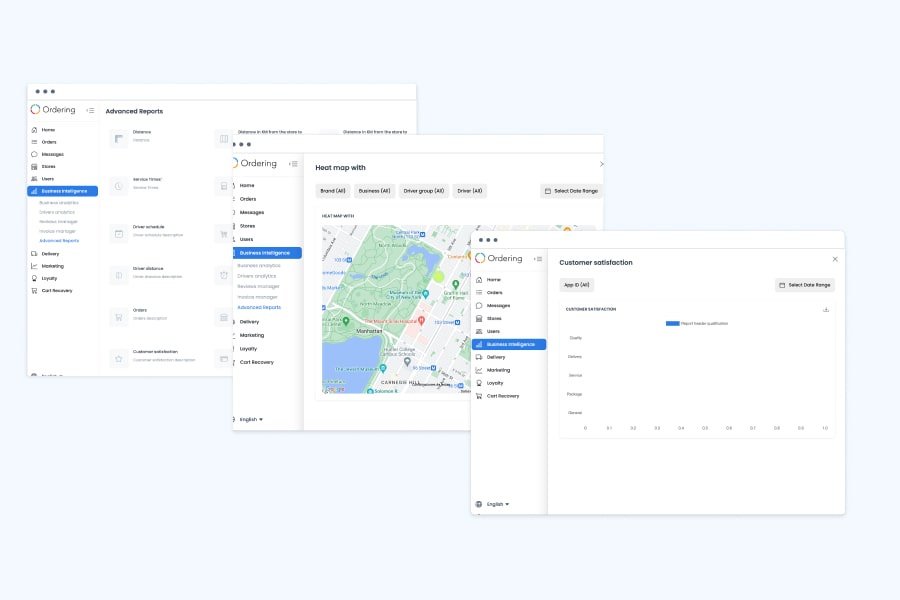900x600 pixels.
Task: Click Orders list icon in Customer satisfaction window
Action: click(479, 293)
